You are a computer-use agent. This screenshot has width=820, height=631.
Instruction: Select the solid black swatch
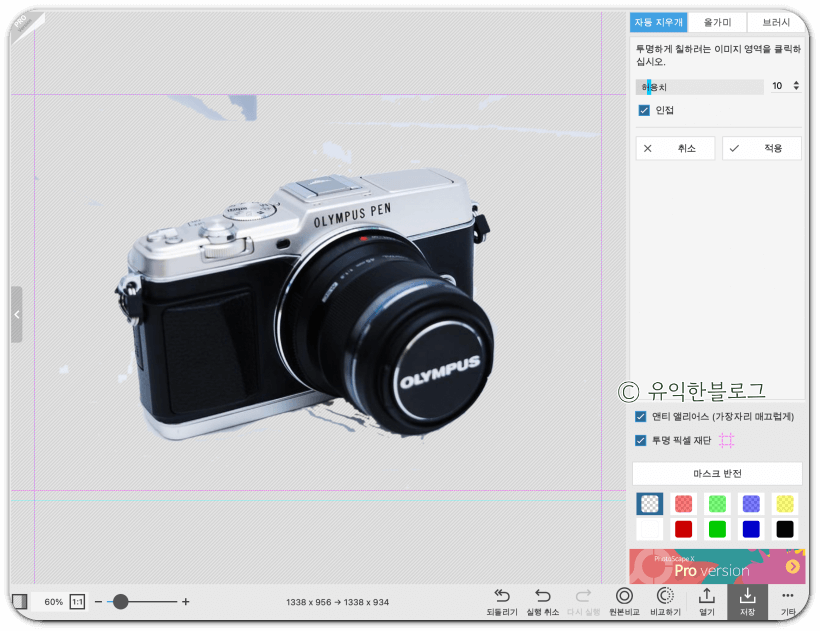tap(785, 529)
